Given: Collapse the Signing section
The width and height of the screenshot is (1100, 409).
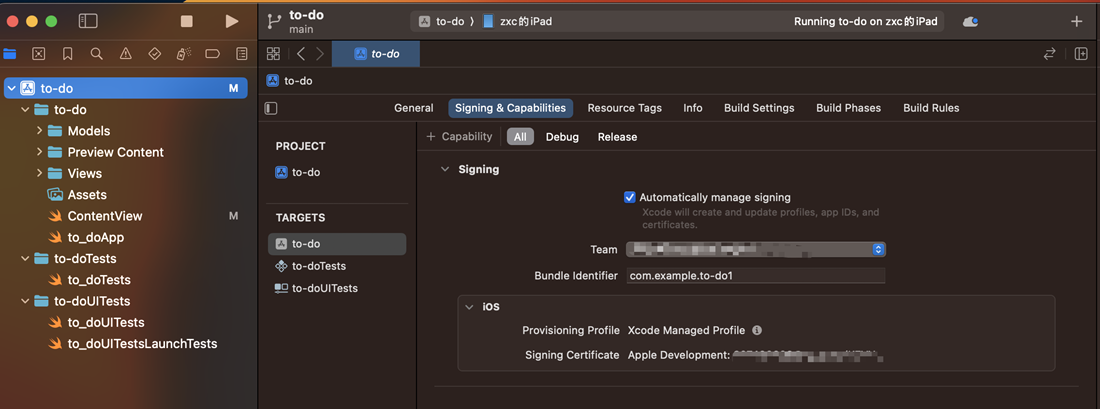Looking at the screenshot, I should point(445,170).
